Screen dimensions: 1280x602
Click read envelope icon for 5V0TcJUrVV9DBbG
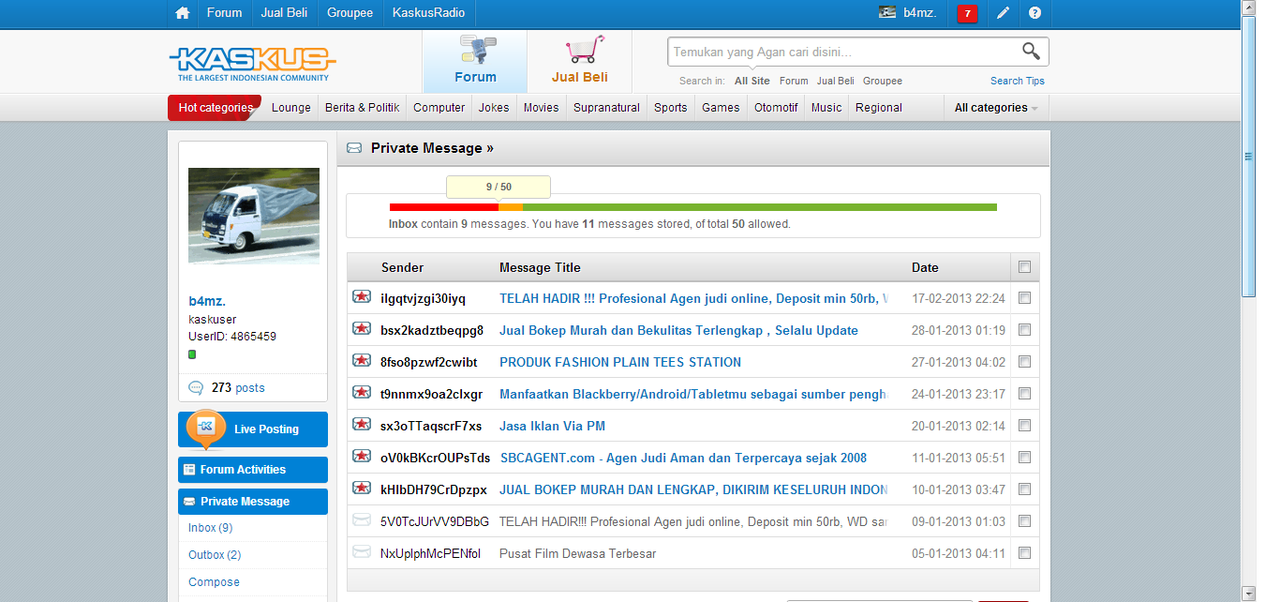(362, 521)
